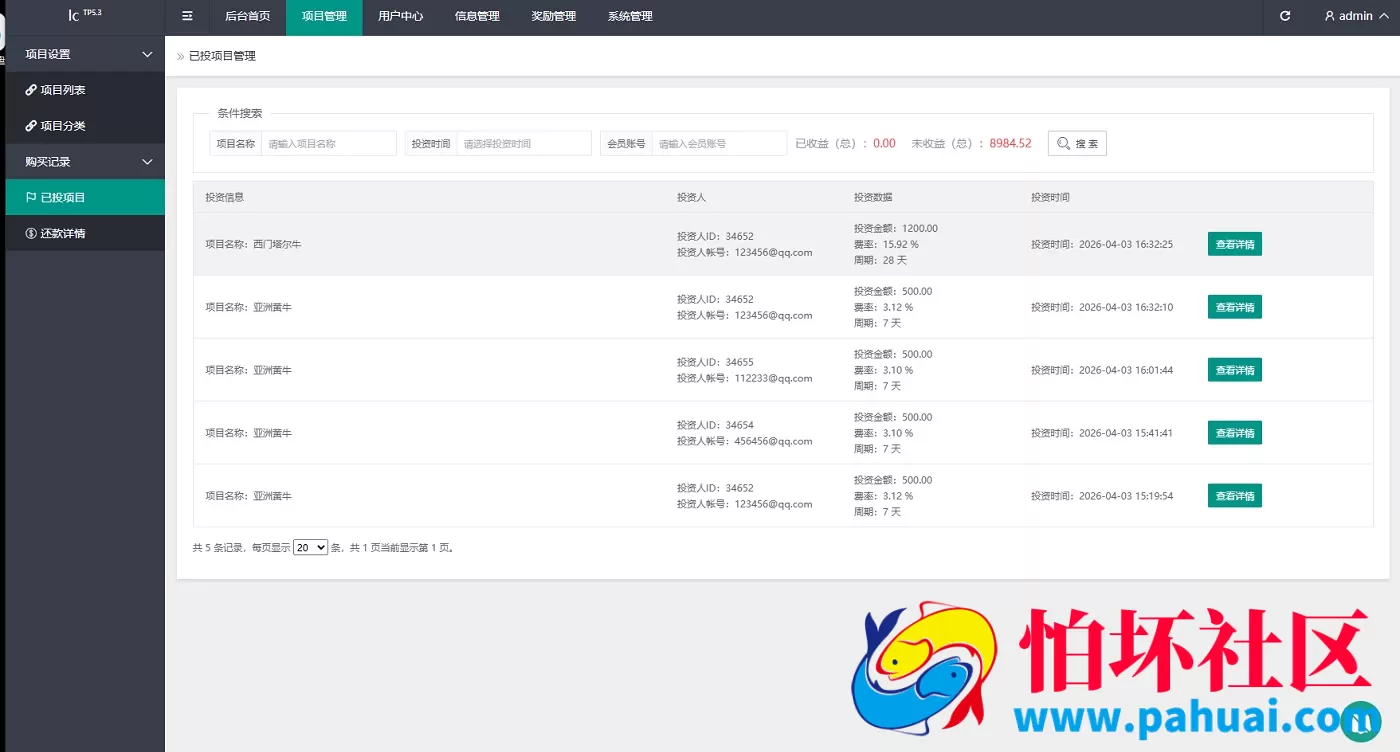Click account 456456@qq.com
Viewport: 1400px width, 752px height.
773,441
